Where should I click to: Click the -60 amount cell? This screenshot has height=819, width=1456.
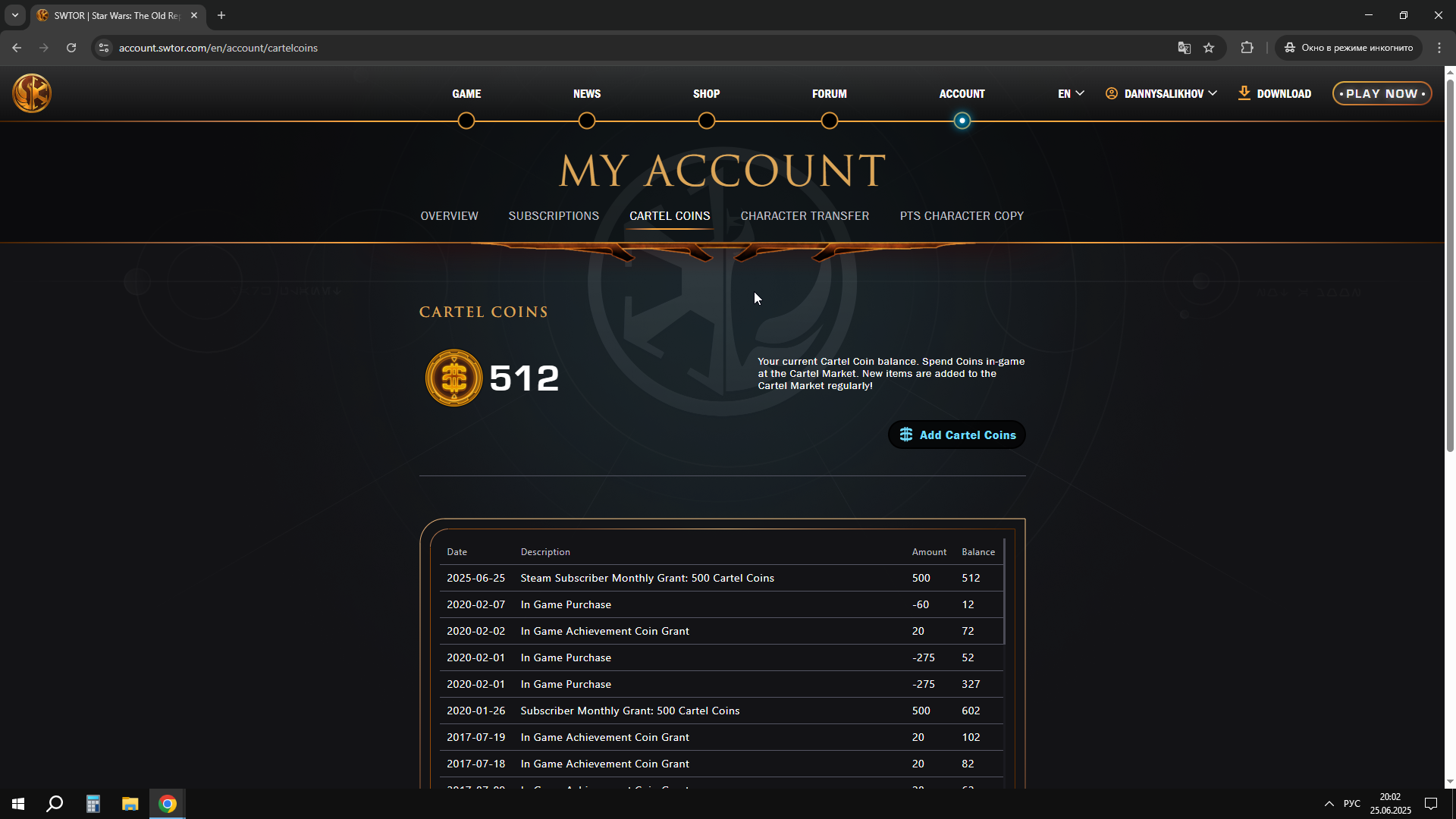click(x=921, y=604)
